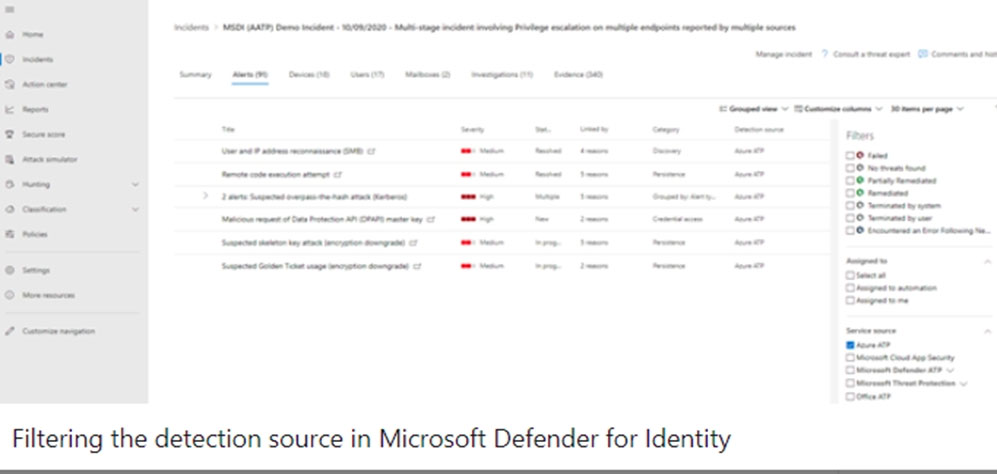Click the Reports chart icon
This screenshot has height=474, width=997.
click(10, 109)
